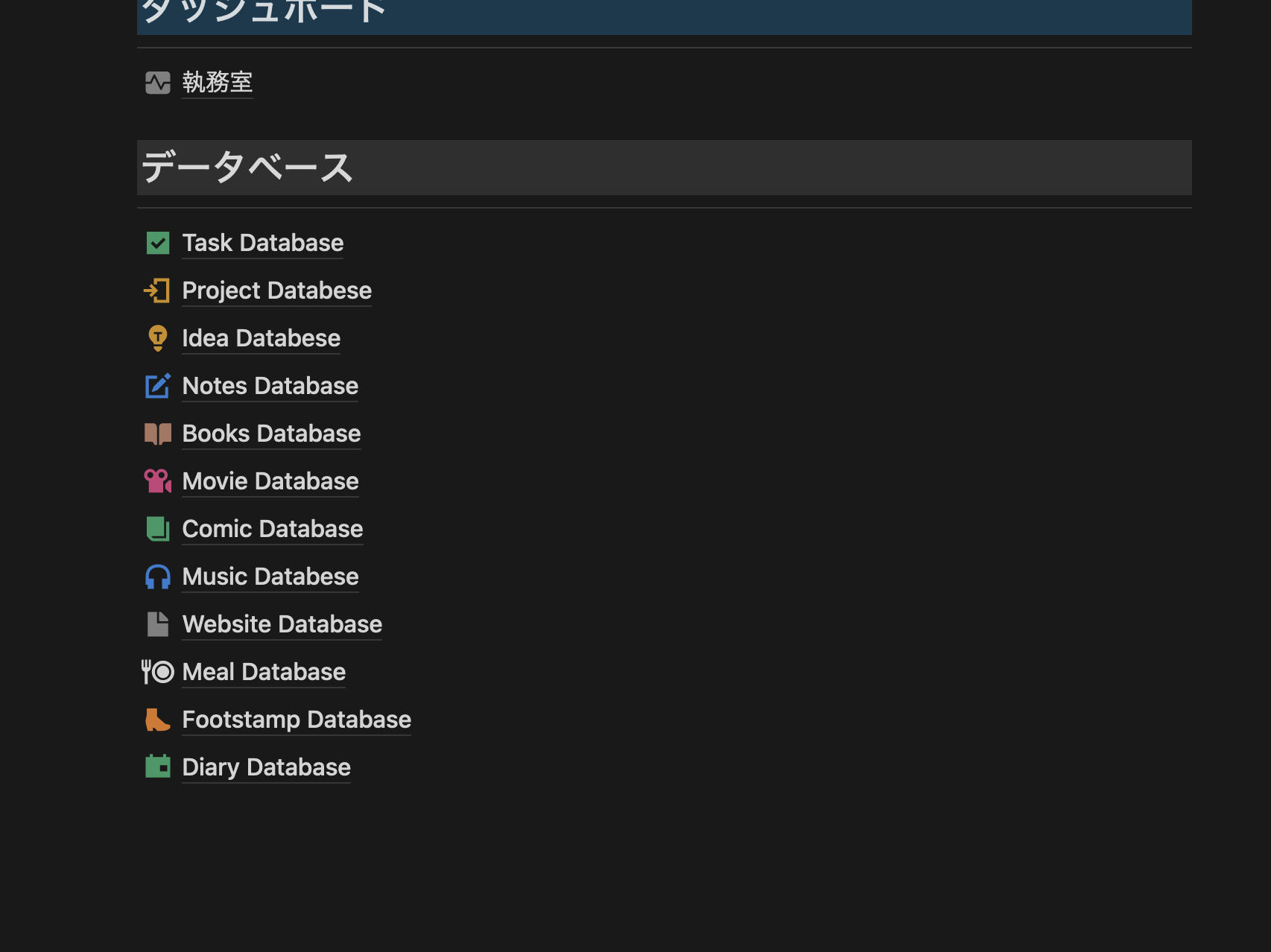Click the lightbulb icon for Idea Databese
1271x952 pixels.
tap(157, 338)
